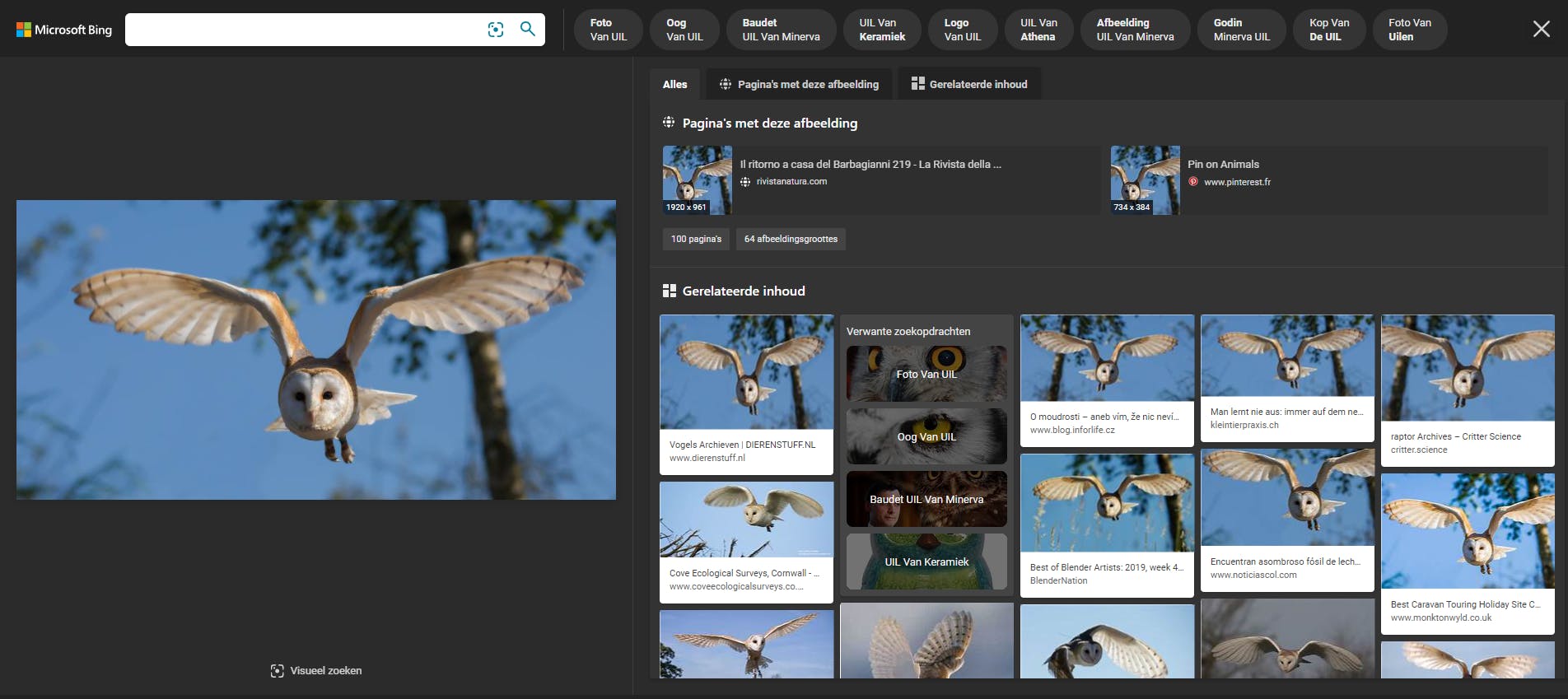Click the www.noticiascol.com source text
Image resolution: width=1568 pixels, height=699 pixels.
tap(1253, 575)
